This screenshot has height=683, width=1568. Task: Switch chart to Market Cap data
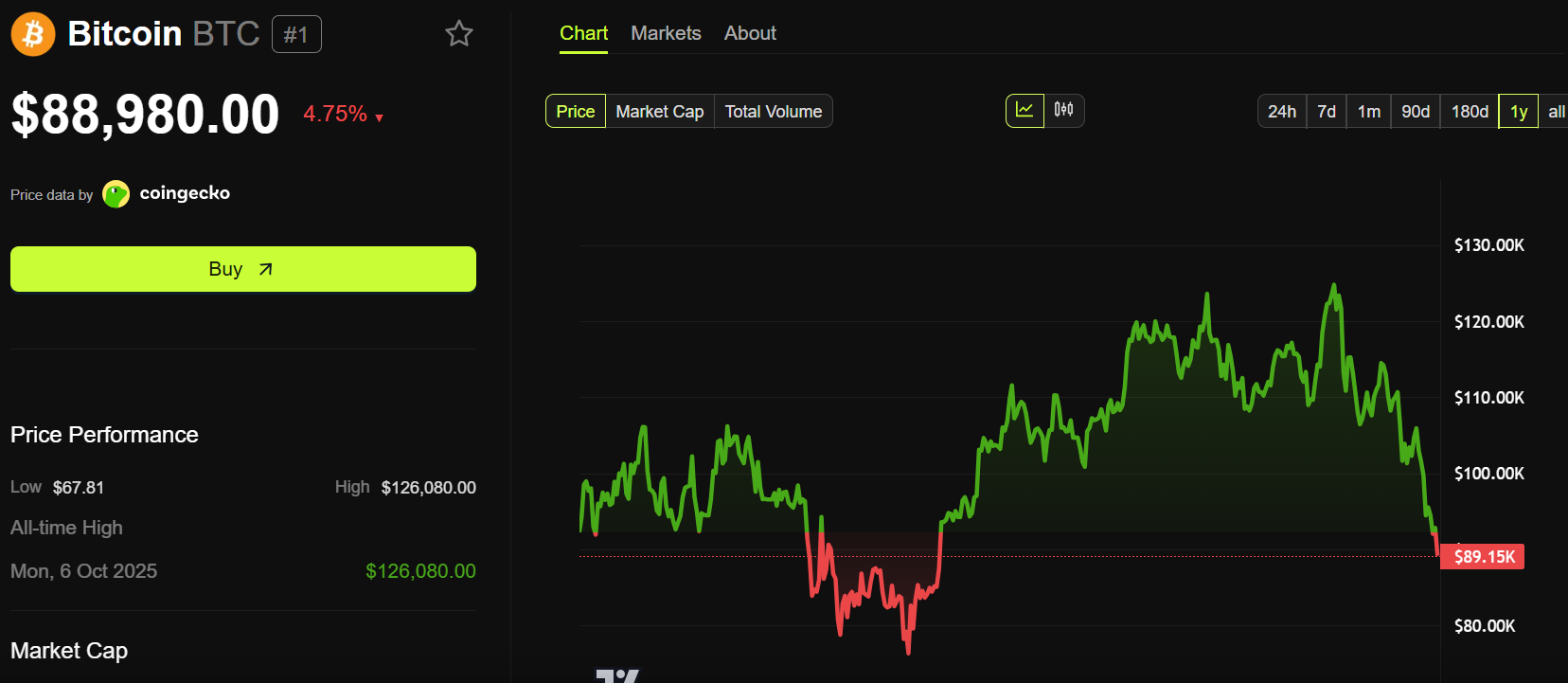click(659, 112)
